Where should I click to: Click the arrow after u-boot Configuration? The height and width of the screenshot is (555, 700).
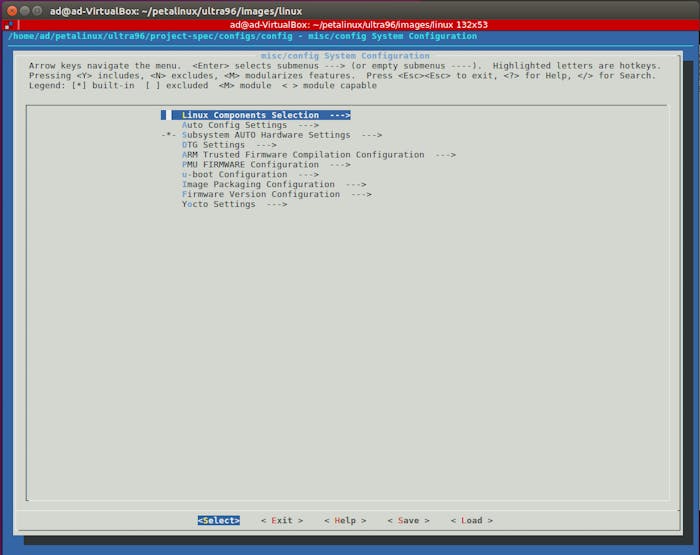click(x=308, y=174)
